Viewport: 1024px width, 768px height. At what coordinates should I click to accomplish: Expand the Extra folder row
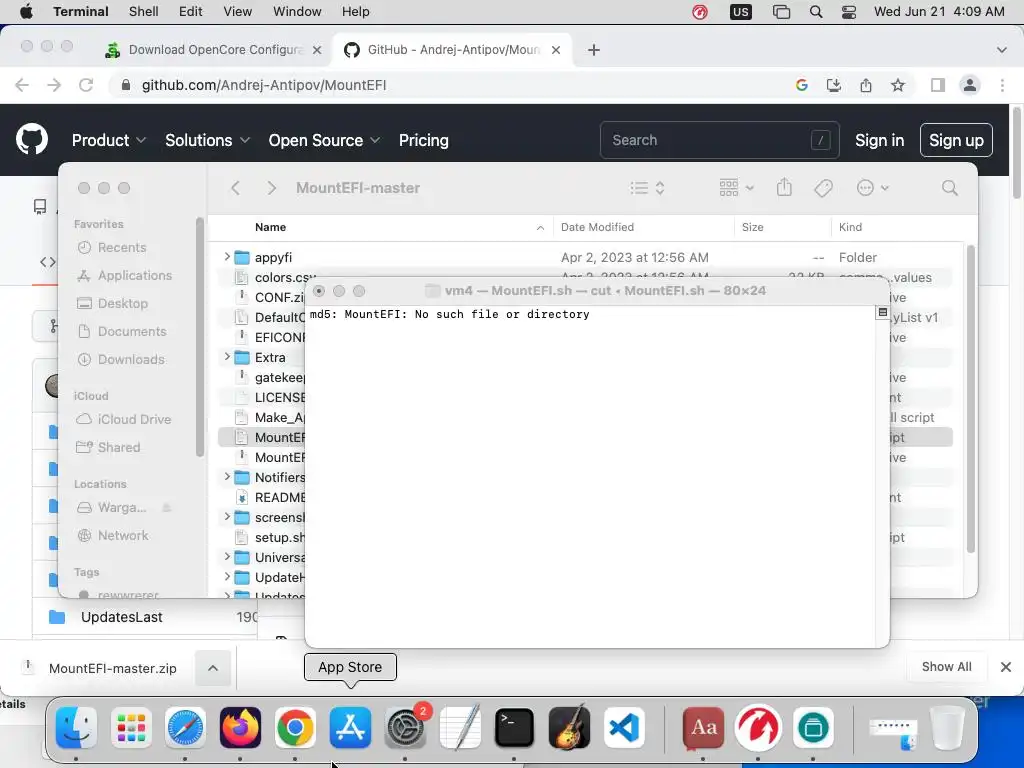point(227,357)
